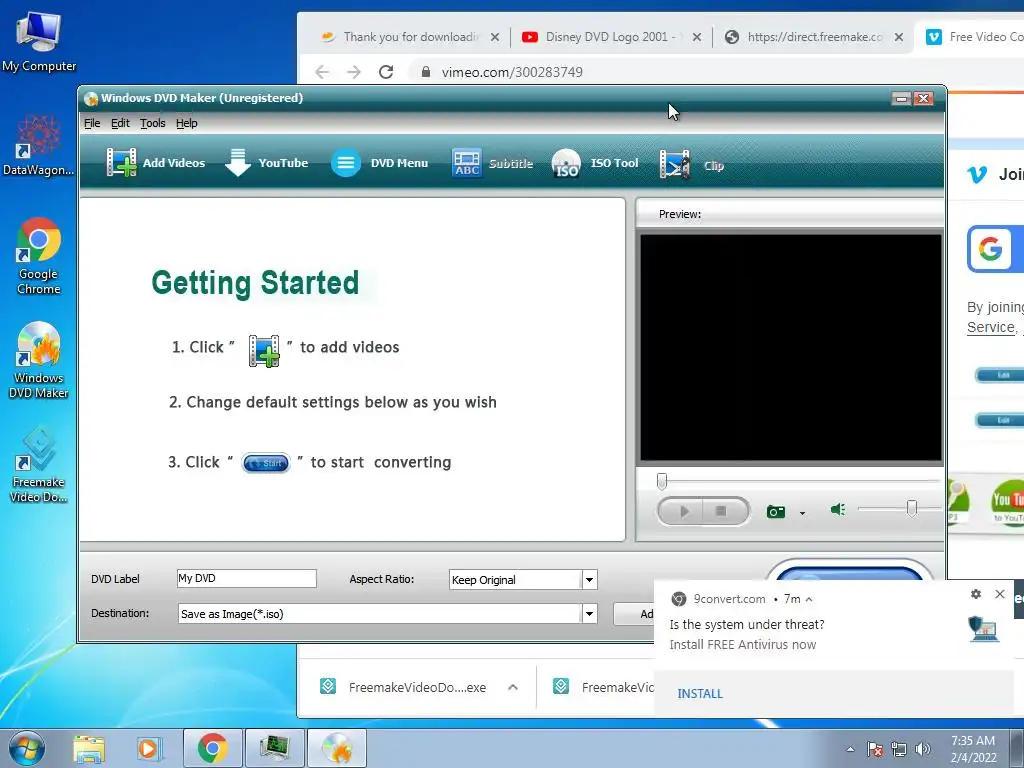The width and height of the screenshot is (1024, 768).
Task: Open the Windows DVD Maker desktop shortcut
Action: click(39, 360)
